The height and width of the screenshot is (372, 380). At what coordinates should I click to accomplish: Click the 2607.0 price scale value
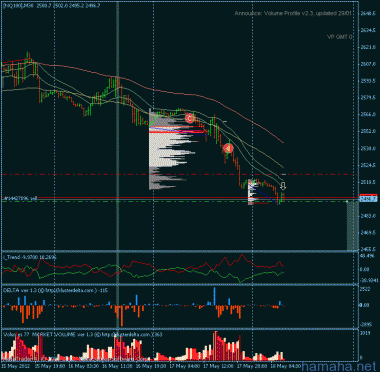coord(369,64)
